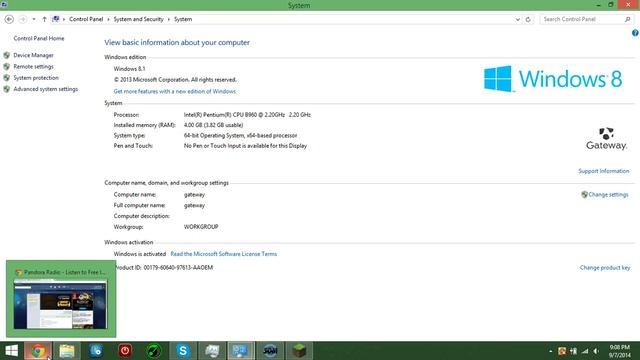Open Advanced system settings
This screenshot has height=360, width=640.
(x=46, y=89)
